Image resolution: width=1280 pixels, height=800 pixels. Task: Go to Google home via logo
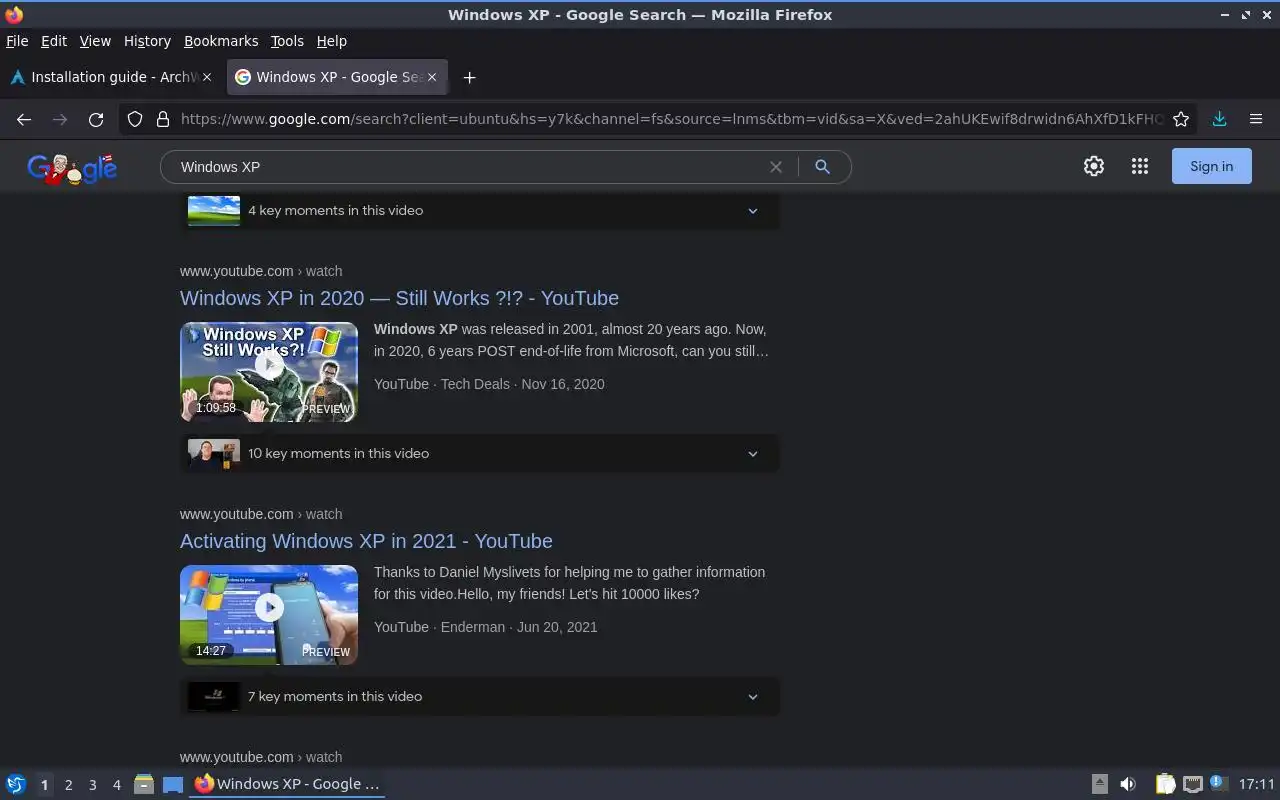point(72,169)
